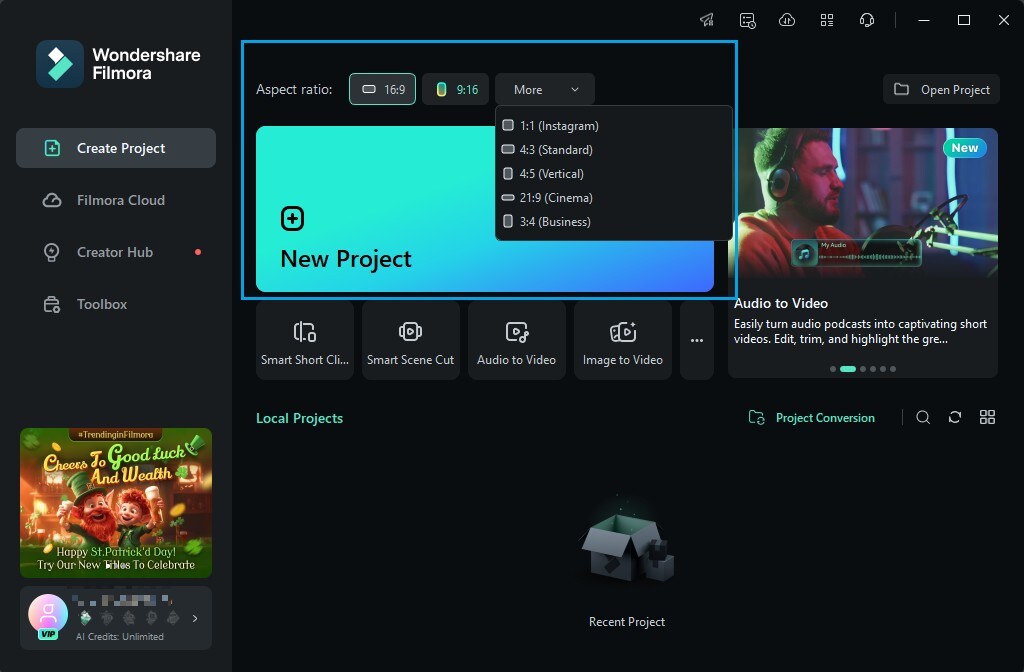This screenshot has height=672, width=1024.
Task: Select the 16:9 aspect ratio
Action: pos(382,89)
